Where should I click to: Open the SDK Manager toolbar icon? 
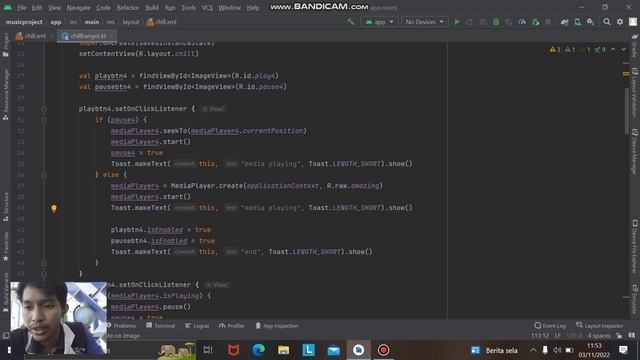[x=590, y=22]
